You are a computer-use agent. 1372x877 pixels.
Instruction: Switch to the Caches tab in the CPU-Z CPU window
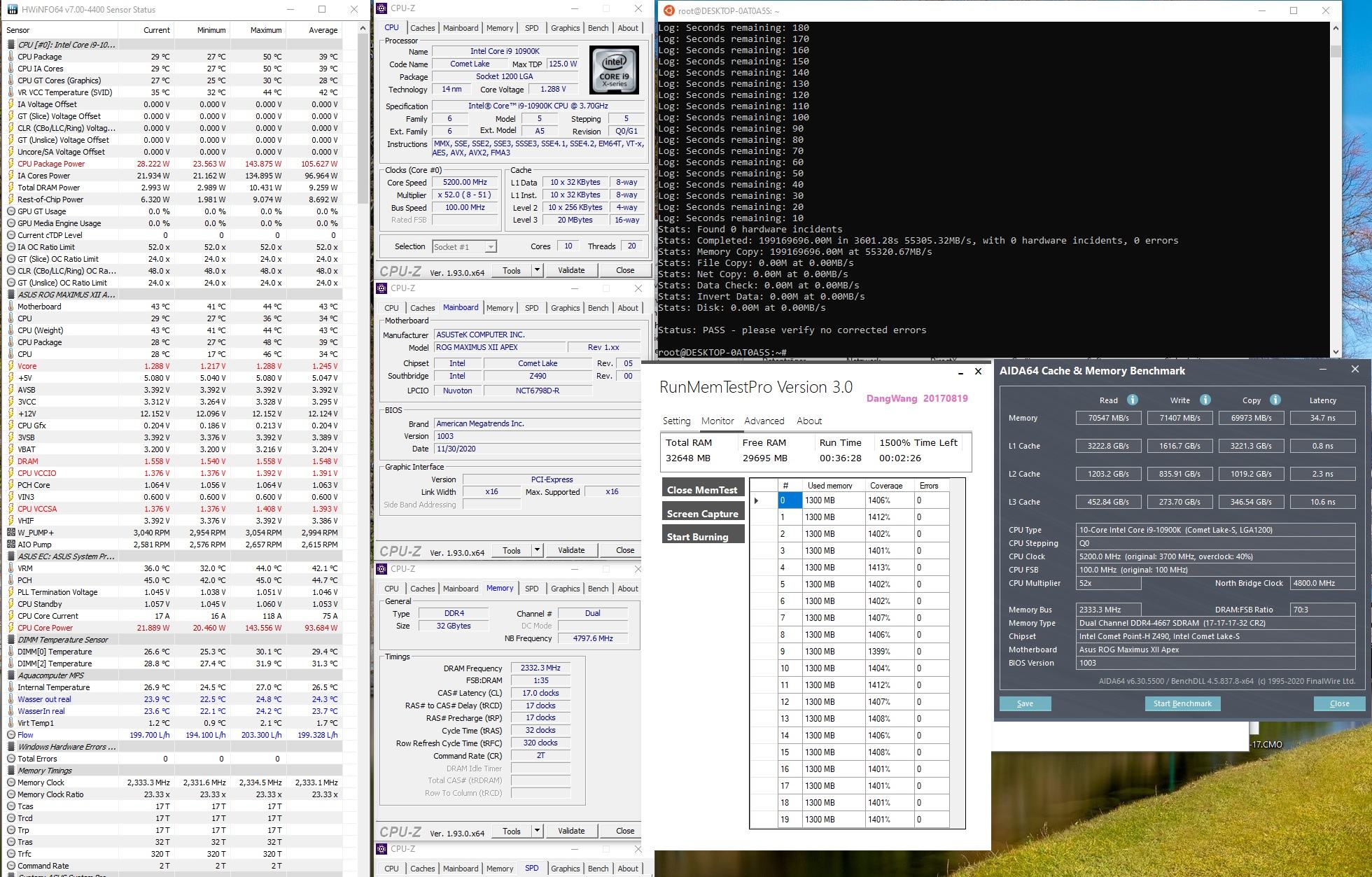[422, 28]
